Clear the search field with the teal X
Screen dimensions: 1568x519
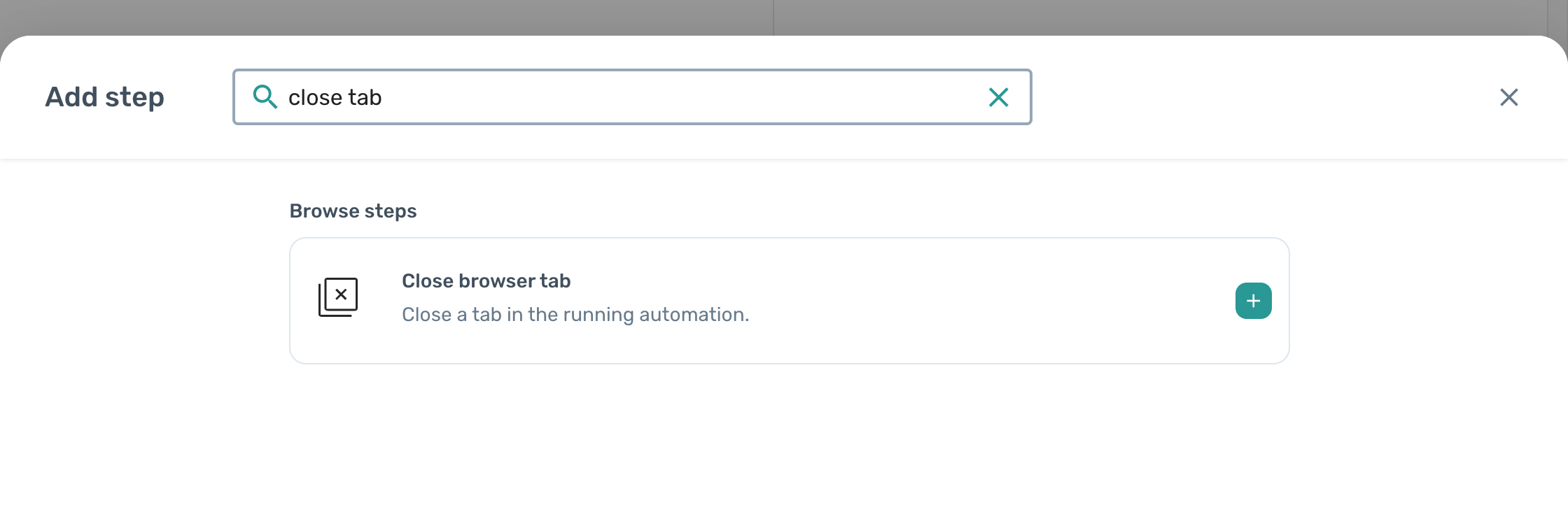pyautogui.click(x=998, y=97)
